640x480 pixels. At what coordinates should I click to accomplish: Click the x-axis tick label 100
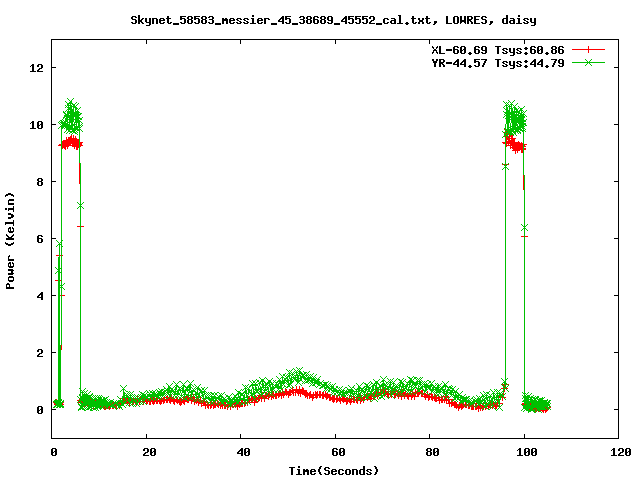click(x=527, y=452)
